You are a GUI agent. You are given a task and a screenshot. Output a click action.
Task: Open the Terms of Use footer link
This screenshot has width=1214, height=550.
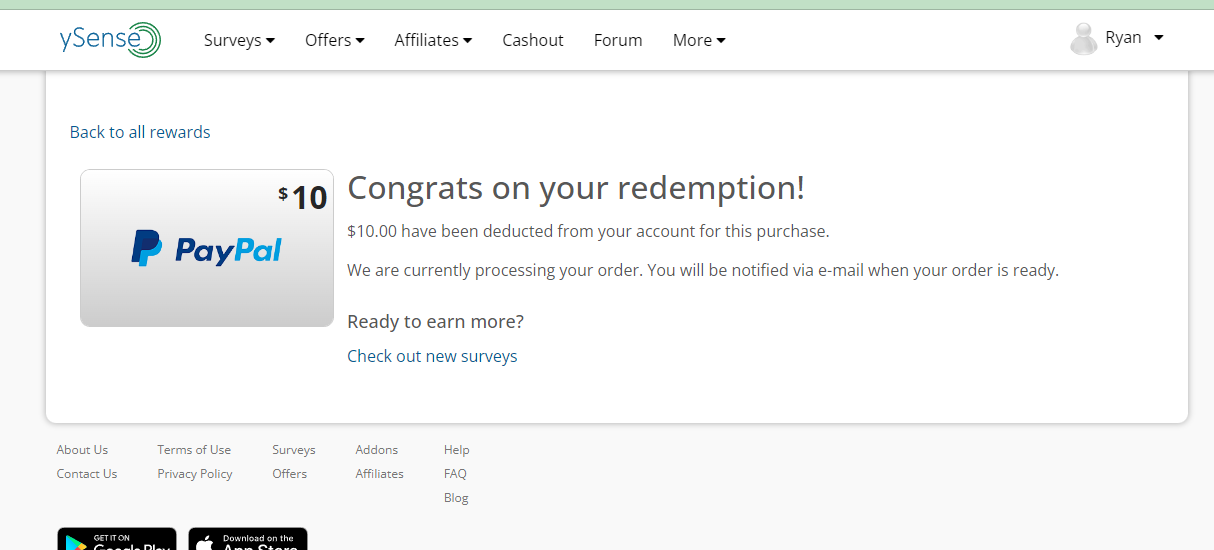pyautogui.click(x=194, y=450)
